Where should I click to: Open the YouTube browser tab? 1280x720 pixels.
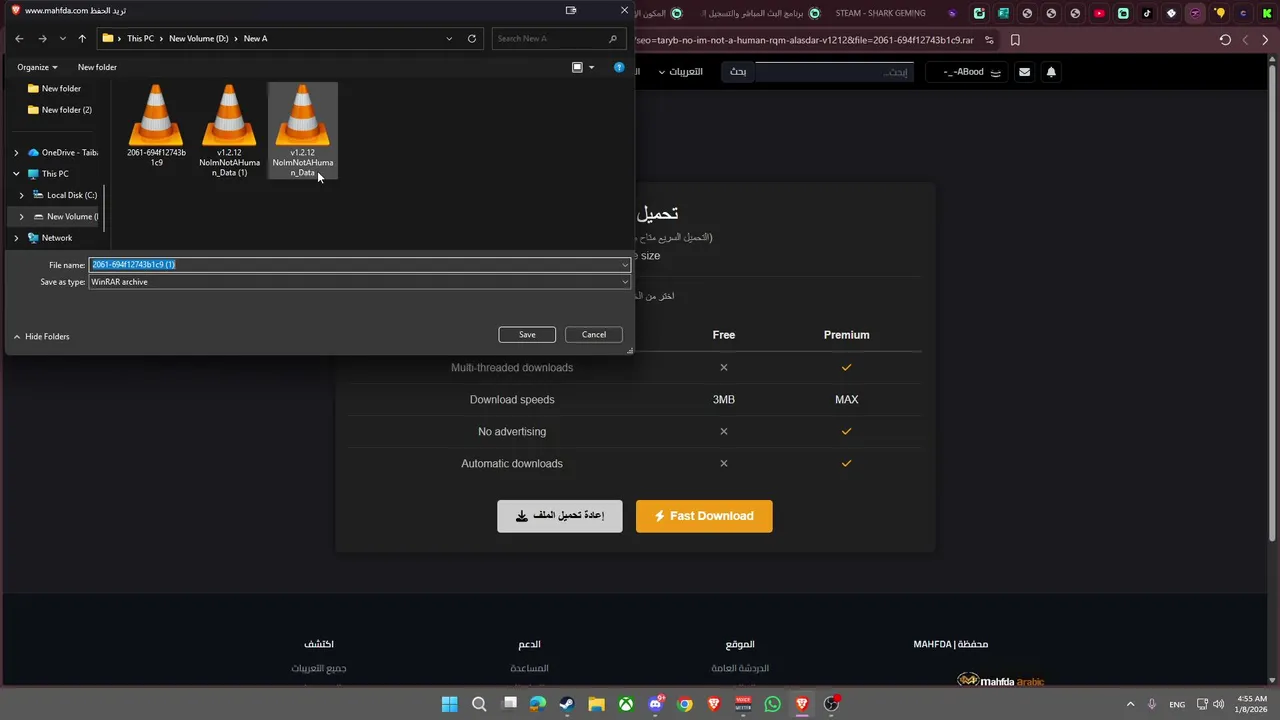point(1099,13)
